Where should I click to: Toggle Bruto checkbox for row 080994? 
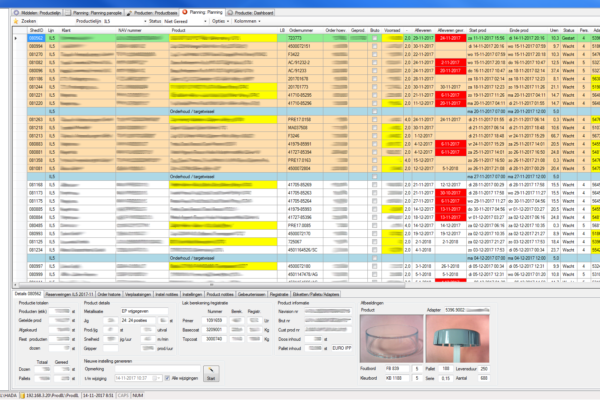coord(375,46)
